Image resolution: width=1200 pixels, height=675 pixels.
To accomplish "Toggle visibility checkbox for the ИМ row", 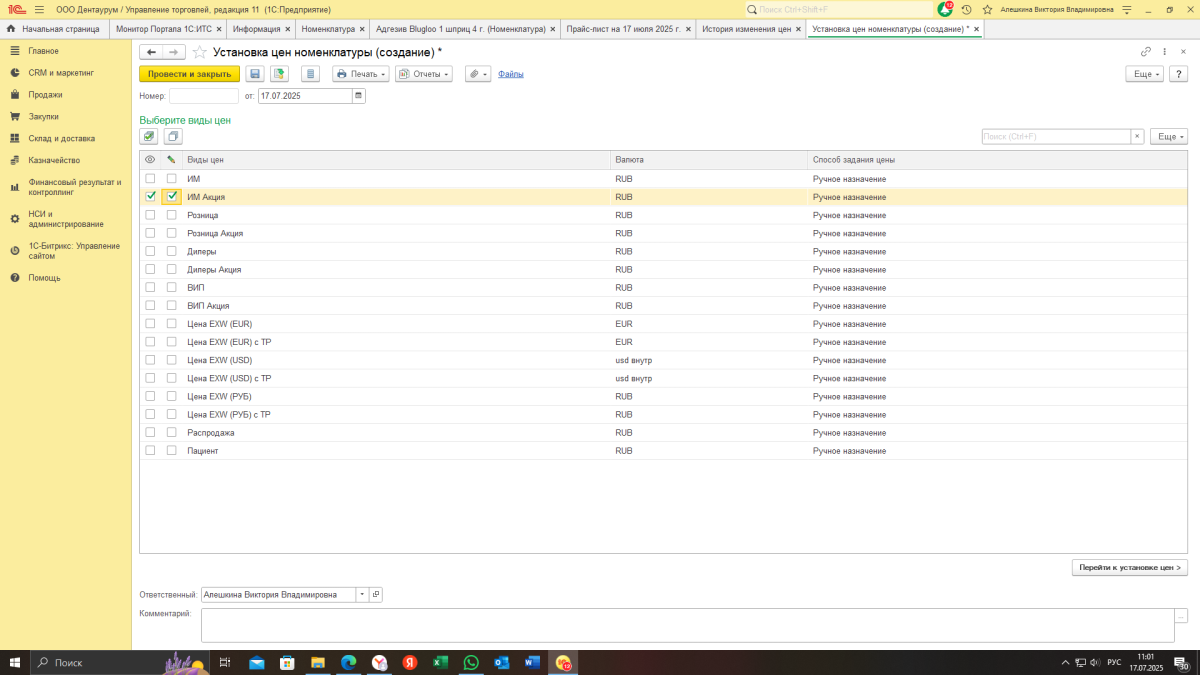I will [150, 179].
